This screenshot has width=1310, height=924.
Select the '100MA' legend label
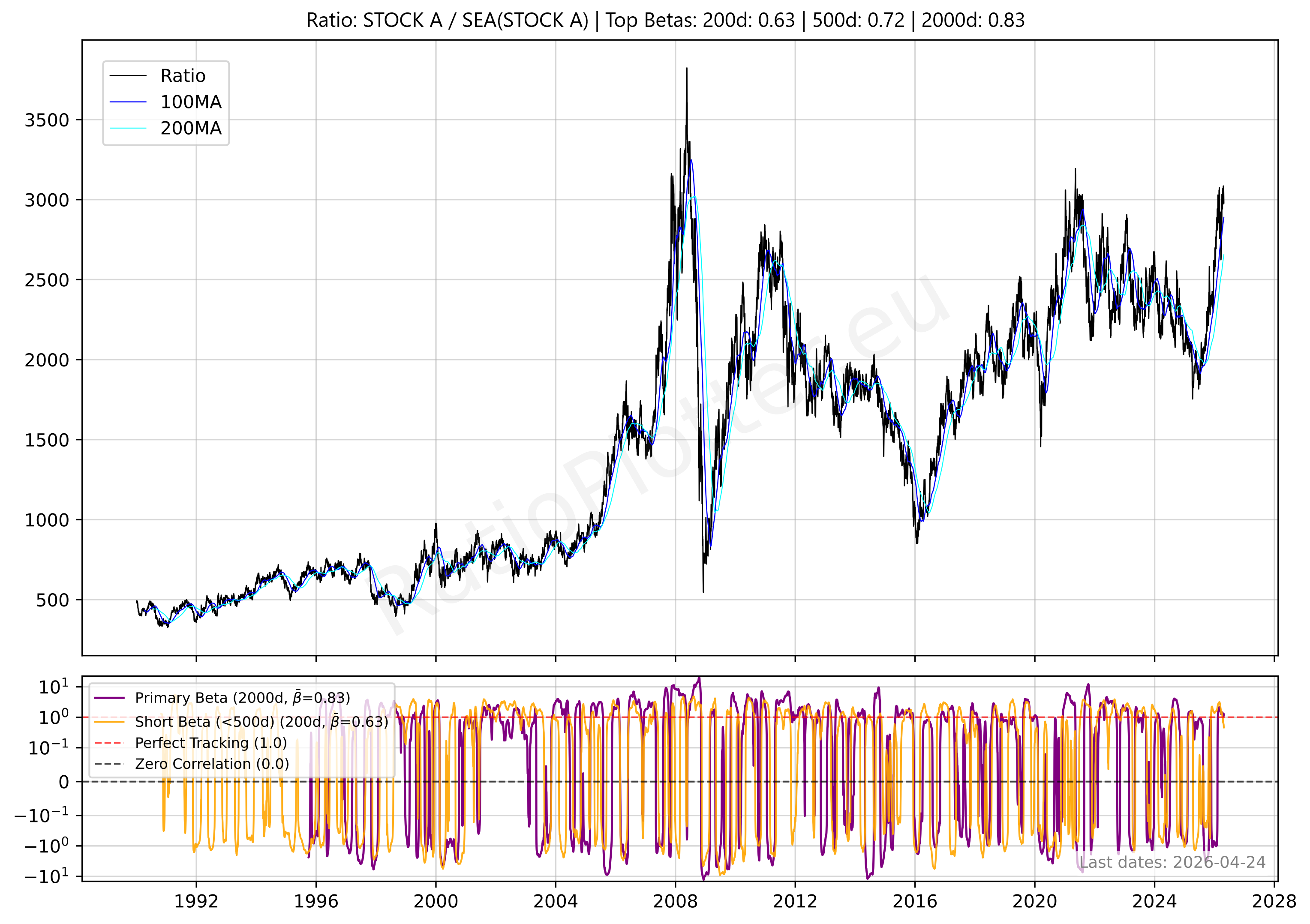(x=191, y=102)
